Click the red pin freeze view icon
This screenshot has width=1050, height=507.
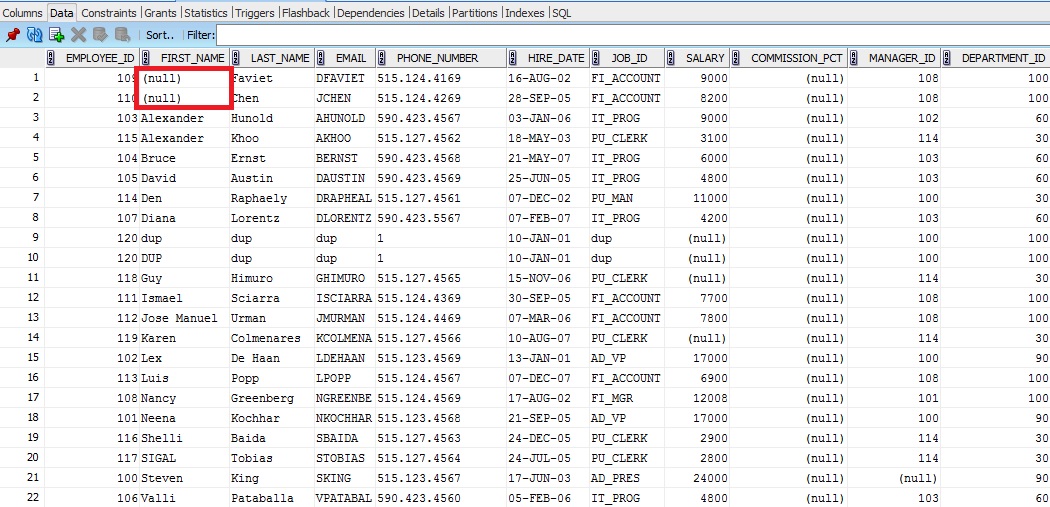pos(13,35)
